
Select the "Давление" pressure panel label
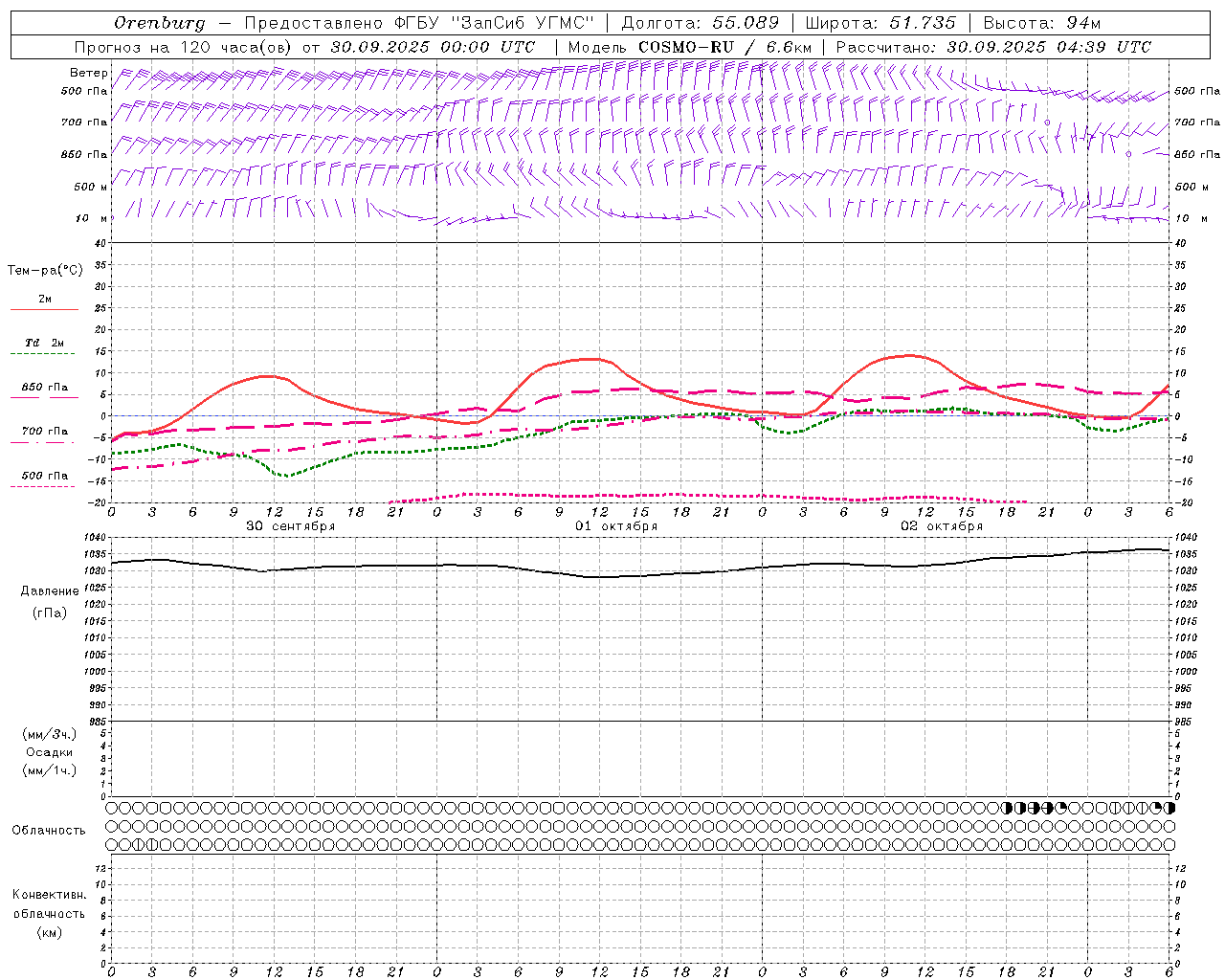[x=50, y=591]
